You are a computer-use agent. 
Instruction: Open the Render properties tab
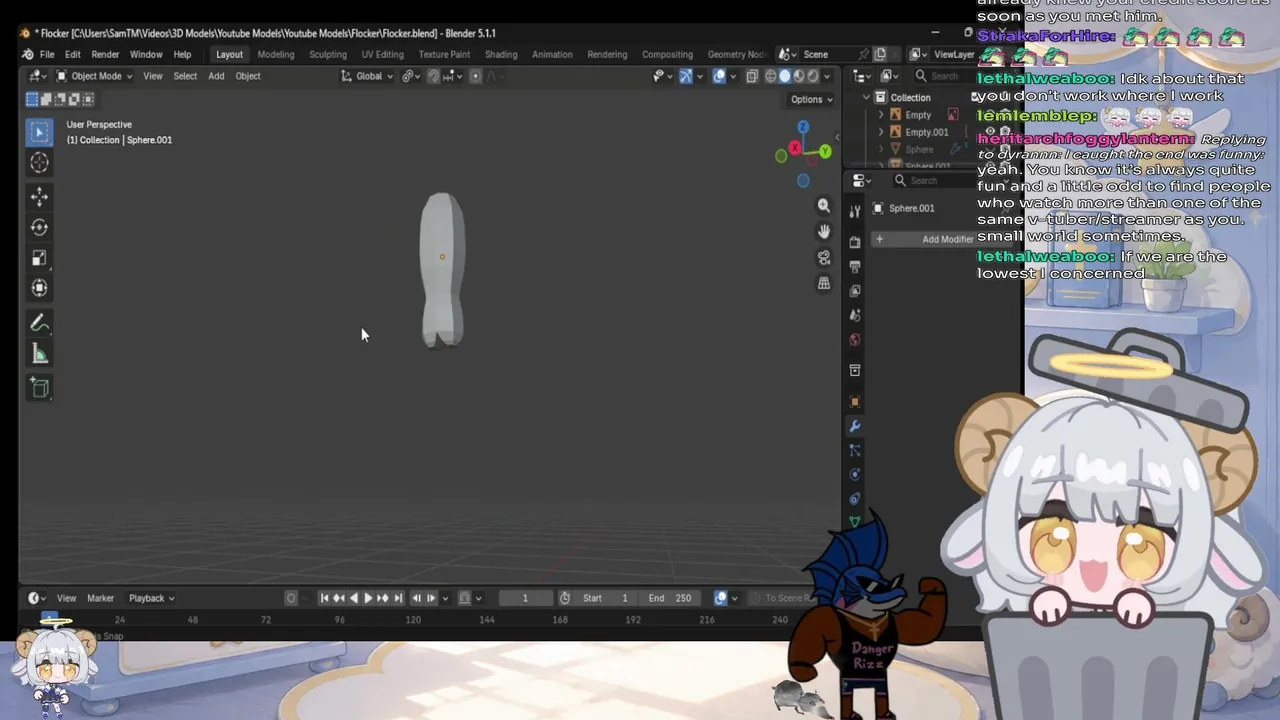click(855, 242)
